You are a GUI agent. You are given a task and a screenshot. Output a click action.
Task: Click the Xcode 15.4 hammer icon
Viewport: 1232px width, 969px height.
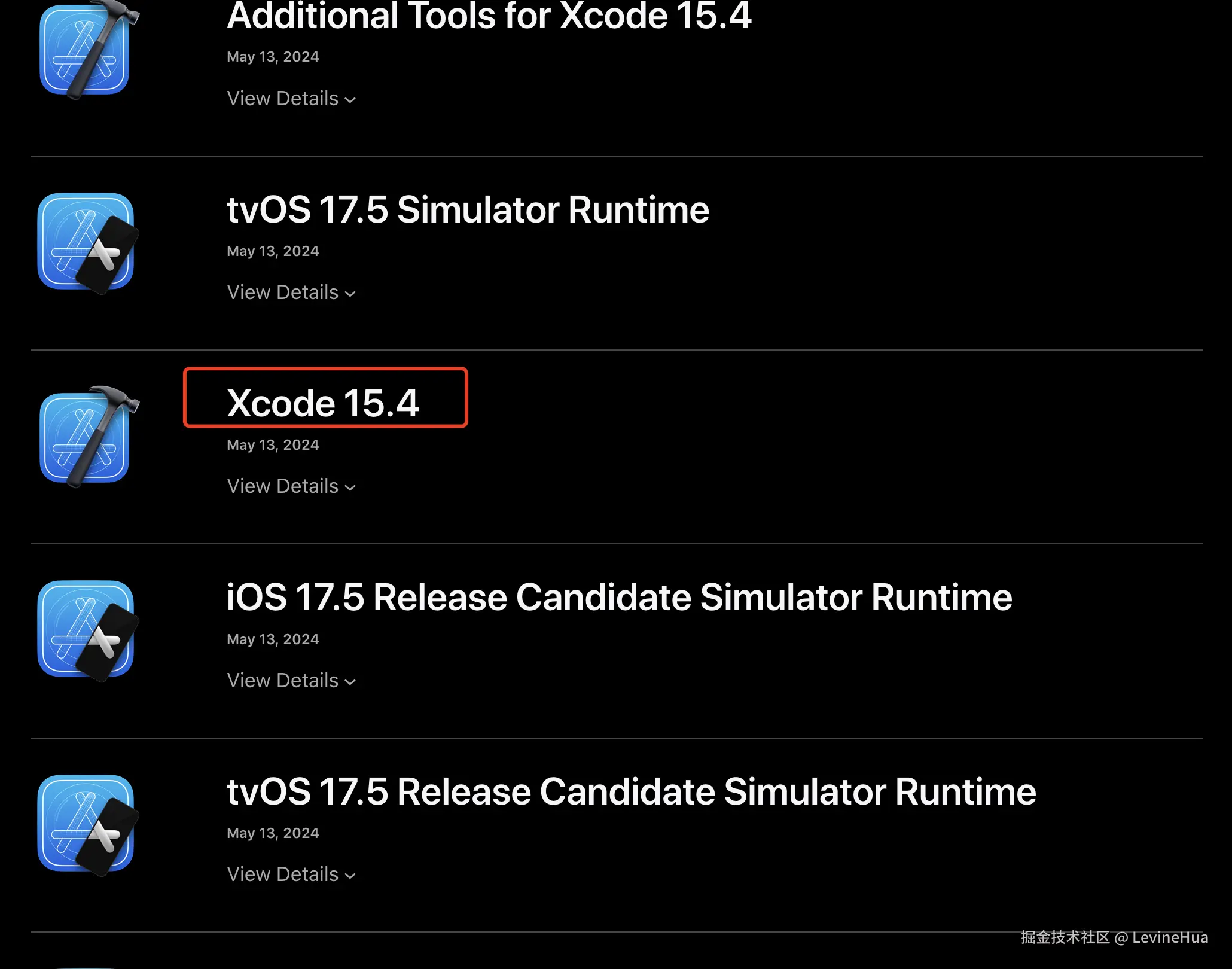point(86,437)
